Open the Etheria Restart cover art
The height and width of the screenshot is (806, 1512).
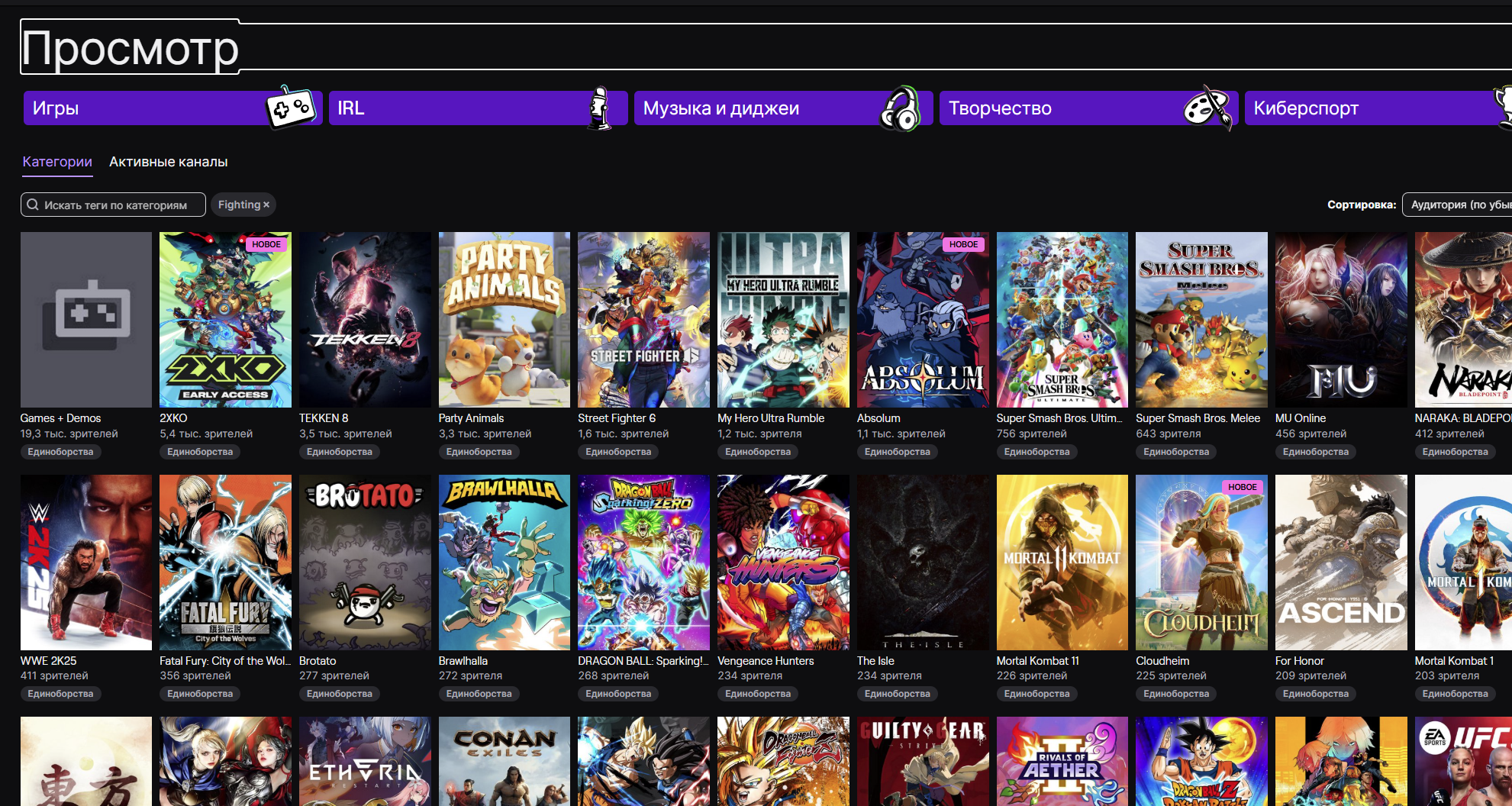(365, 761)
